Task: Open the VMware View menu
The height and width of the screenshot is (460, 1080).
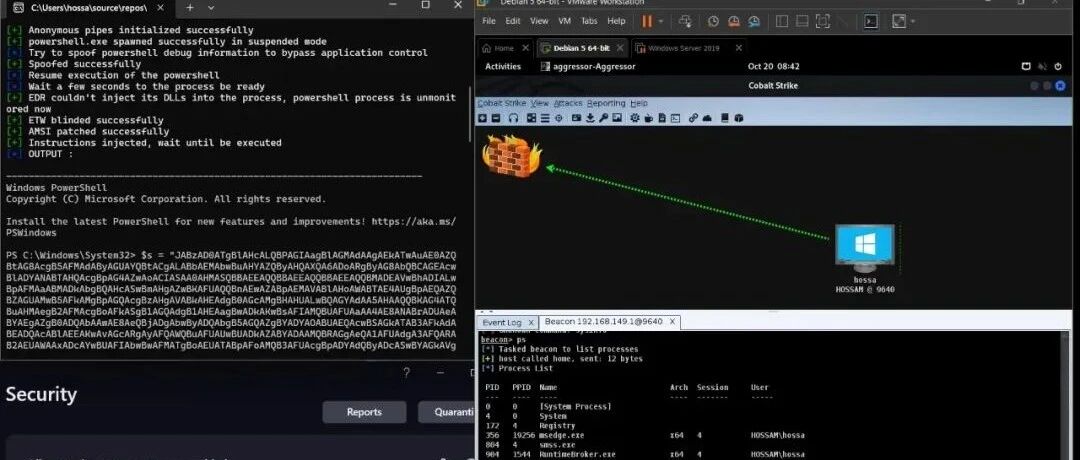Action: (x=539, y=21)
